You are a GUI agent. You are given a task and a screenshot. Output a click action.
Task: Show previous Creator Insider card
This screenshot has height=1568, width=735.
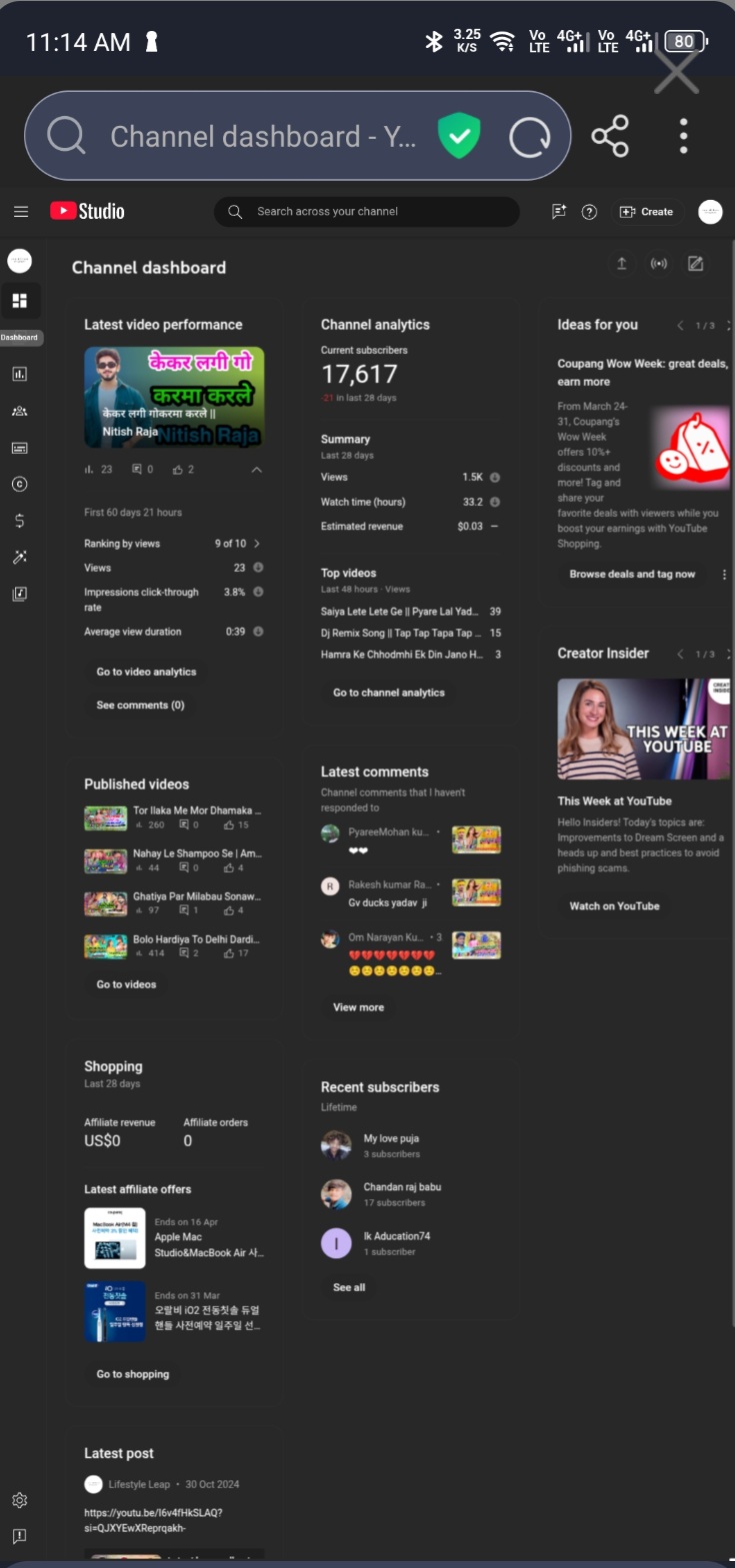(x=680, y=655)
